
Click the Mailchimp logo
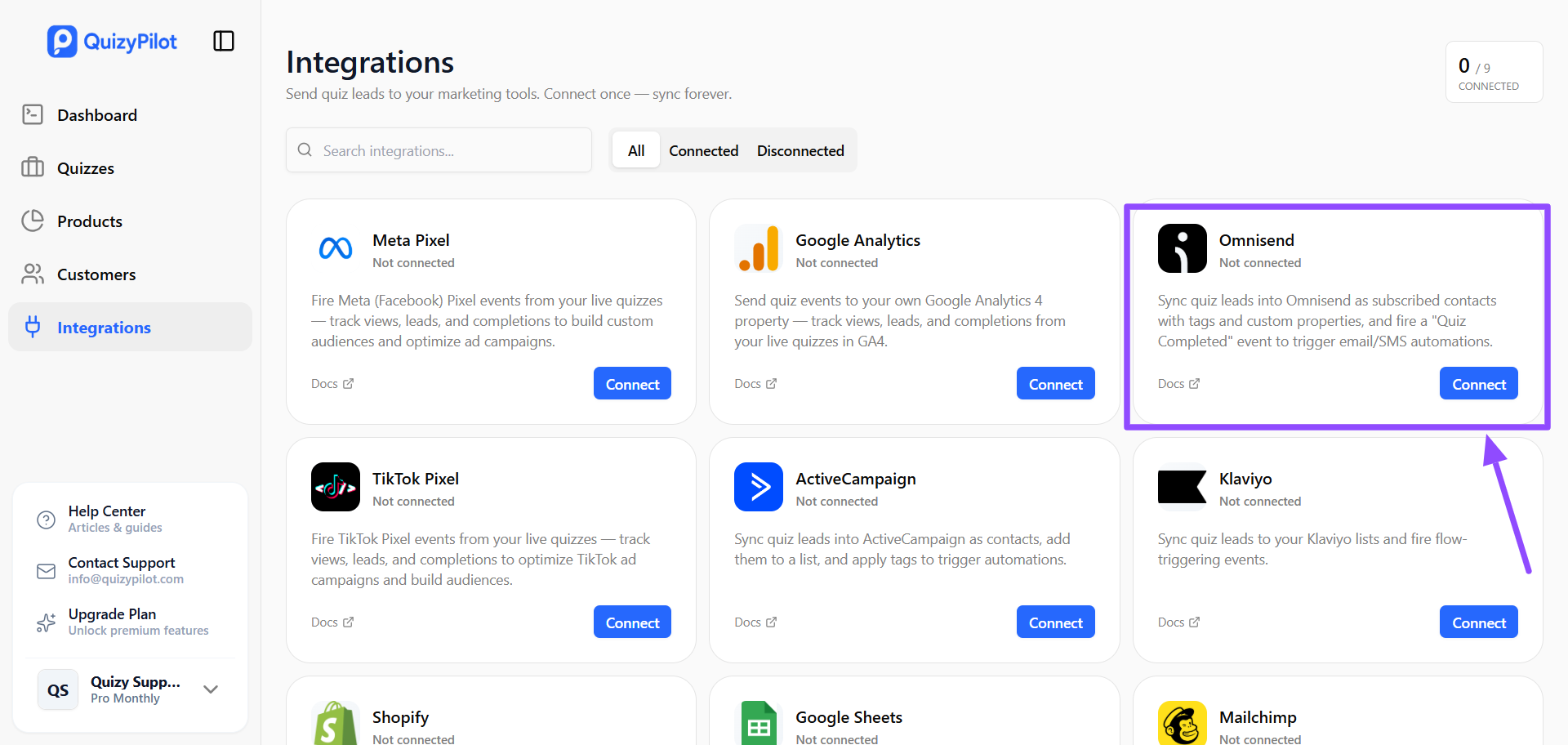(x=1183, y=723)
